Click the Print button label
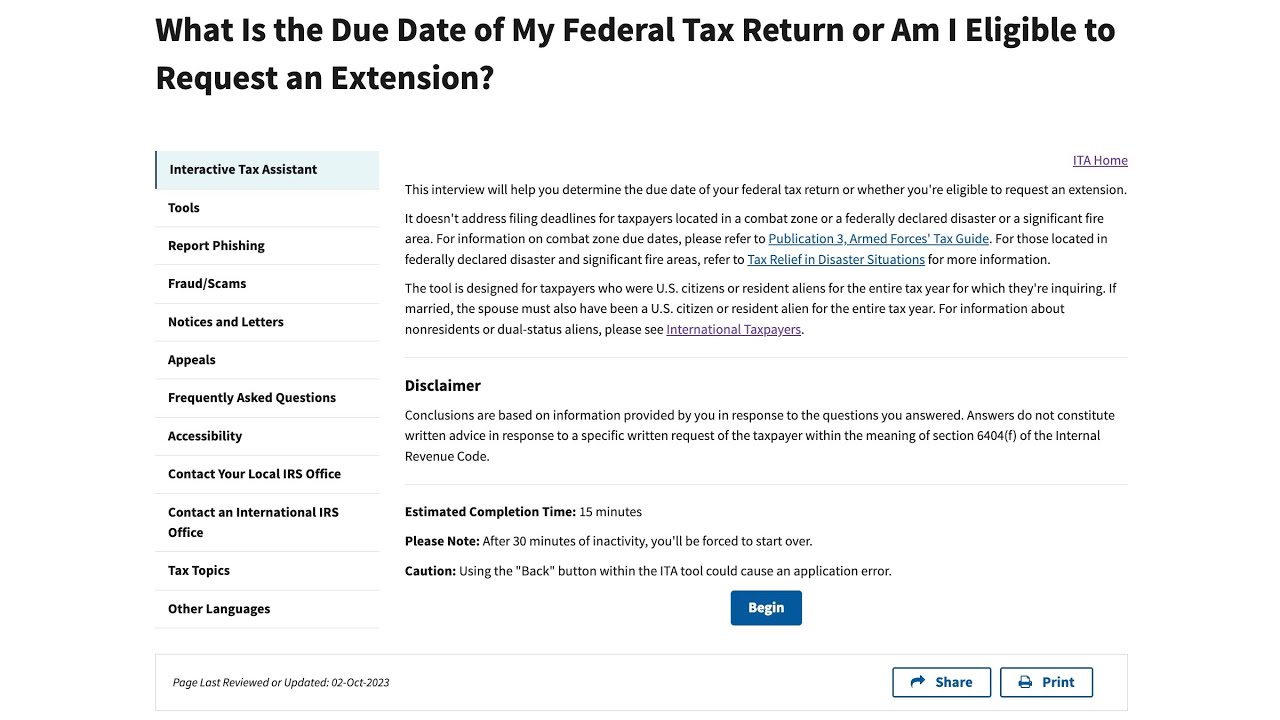Image resolution: width=1280 pixels, height=720 pixels. coord(1058,682)
